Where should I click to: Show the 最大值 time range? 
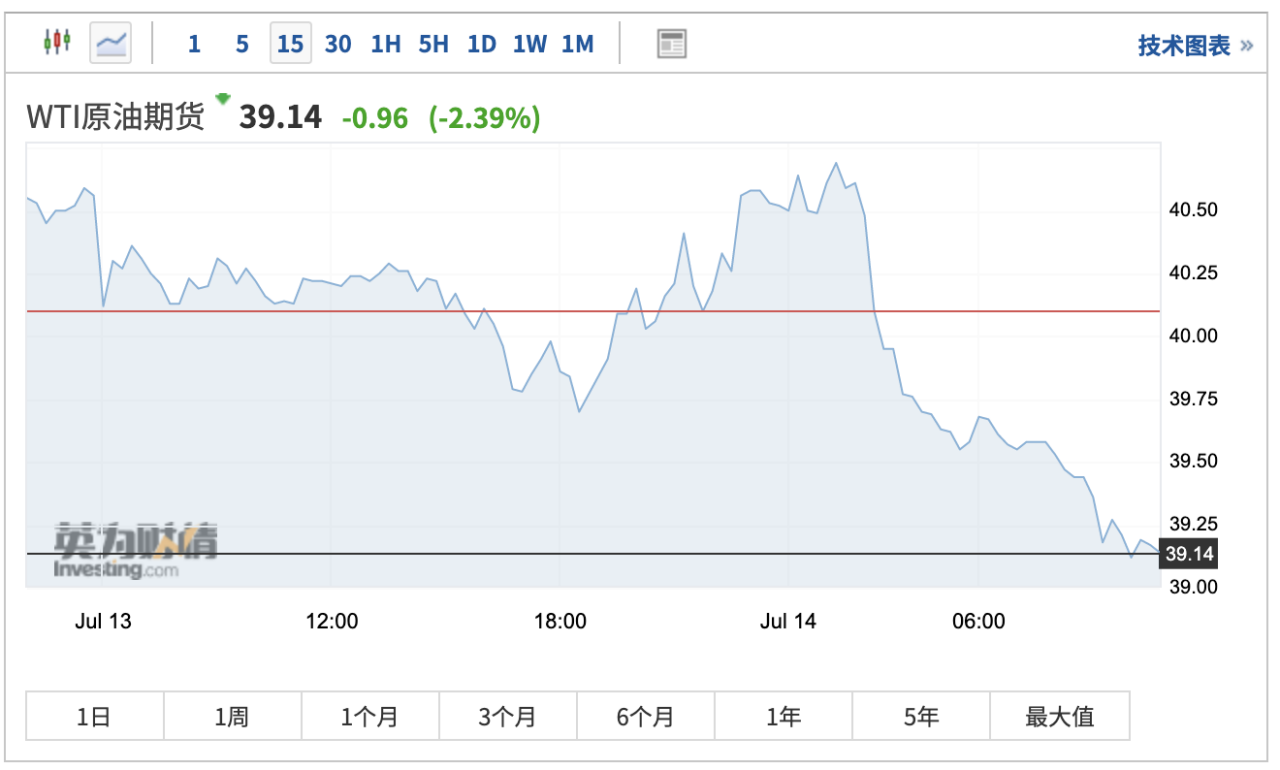(x=1059, y=716)
